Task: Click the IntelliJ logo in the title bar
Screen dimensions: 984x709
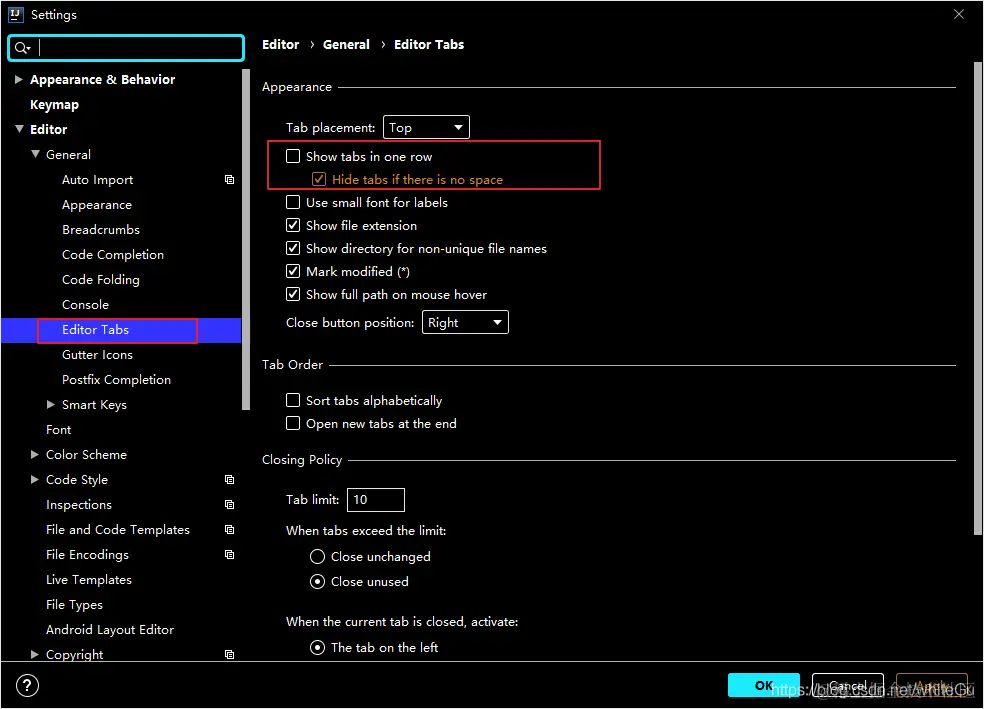Action: click(16, 14)
